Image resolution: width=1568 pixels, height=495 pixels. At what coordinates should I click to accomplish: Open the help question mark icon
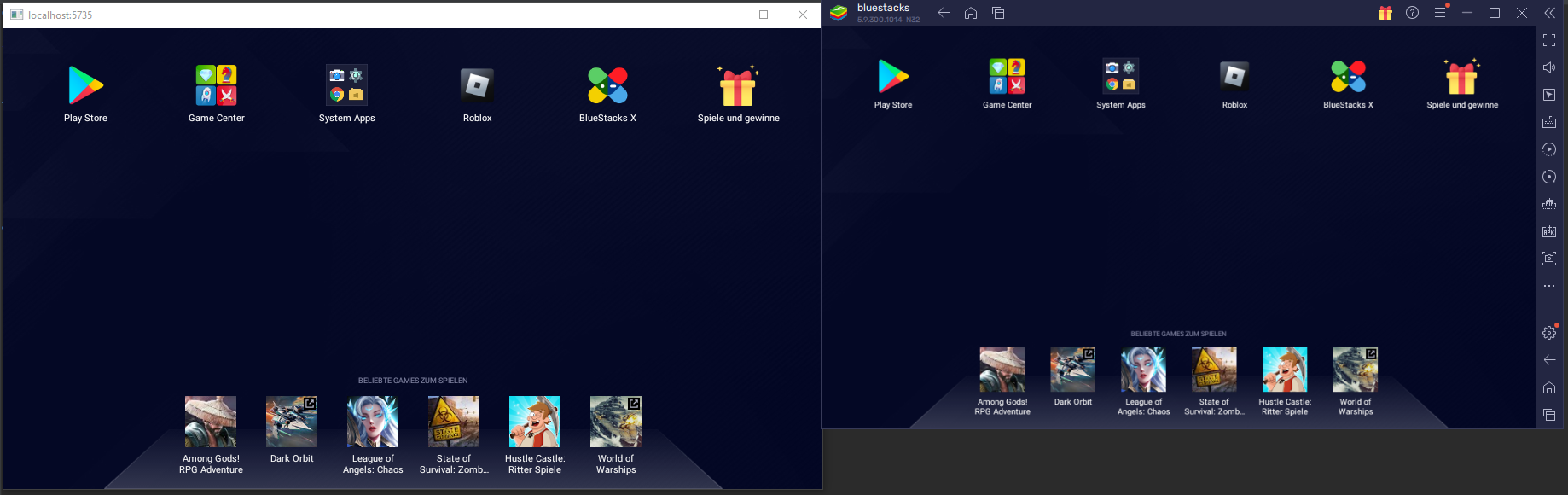pyautogui.click(x=1412, y=13)
